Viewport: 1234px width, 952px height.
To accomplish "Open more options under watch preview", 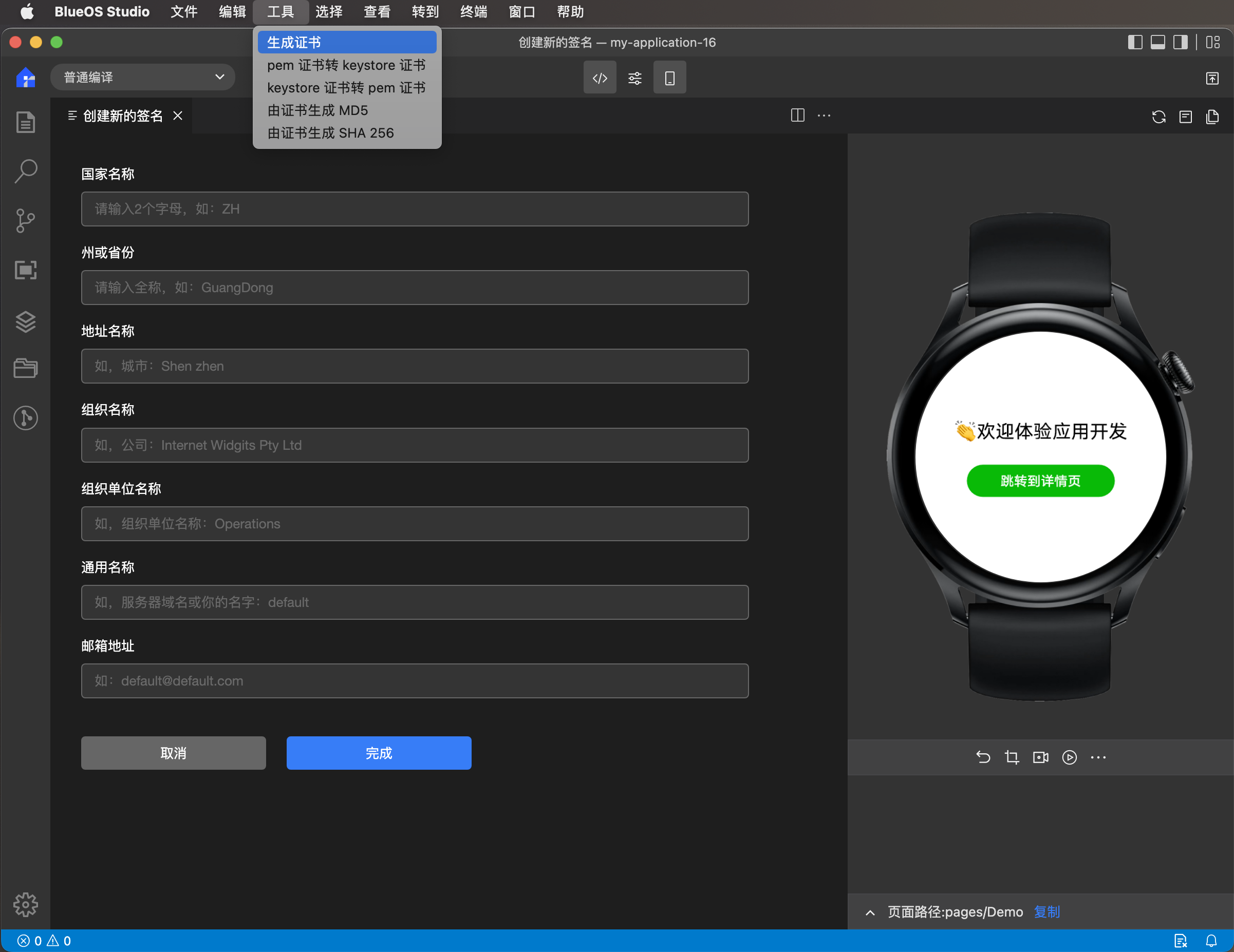I will 1098,757.
